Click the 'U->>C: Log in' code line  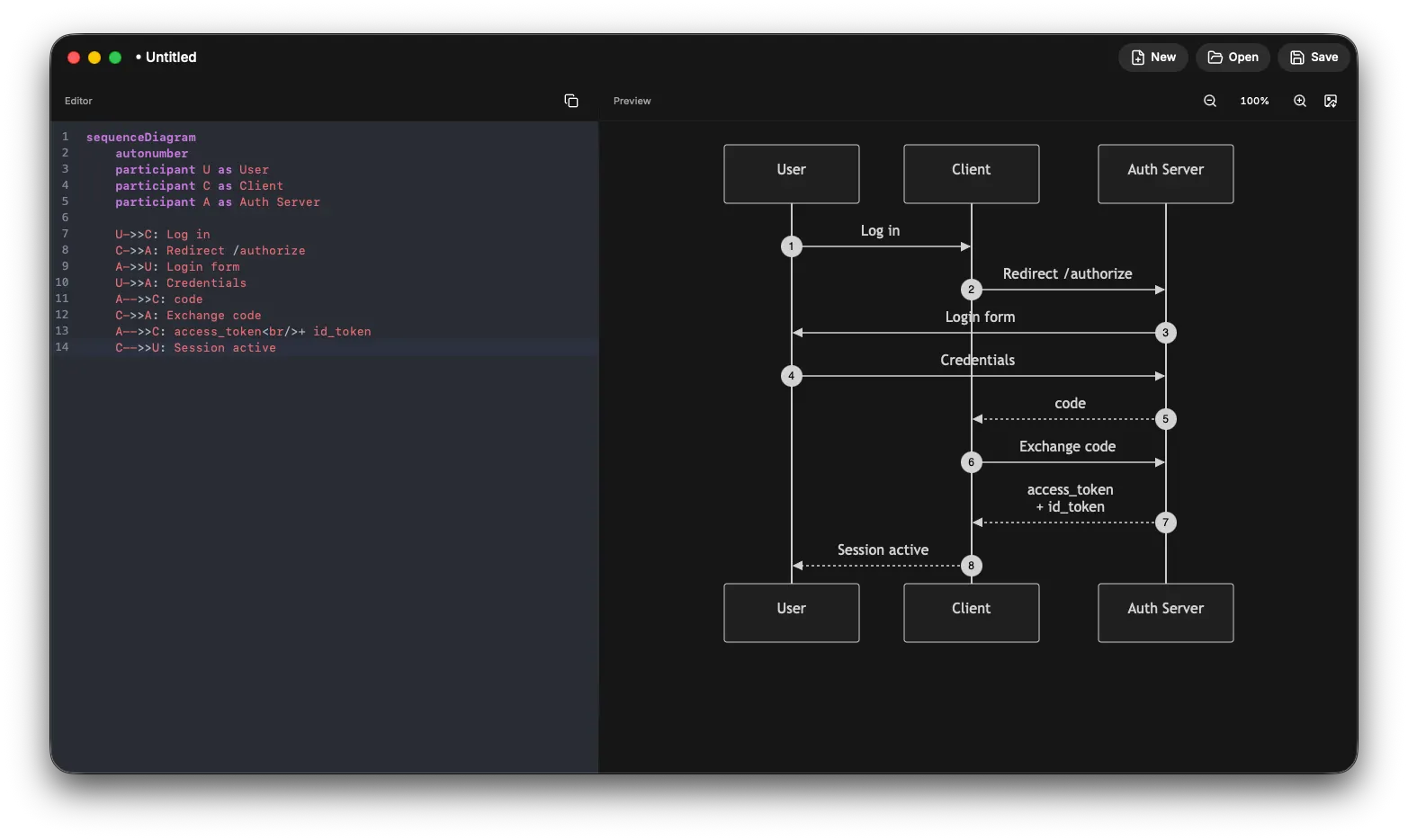[x=162, y=234]
